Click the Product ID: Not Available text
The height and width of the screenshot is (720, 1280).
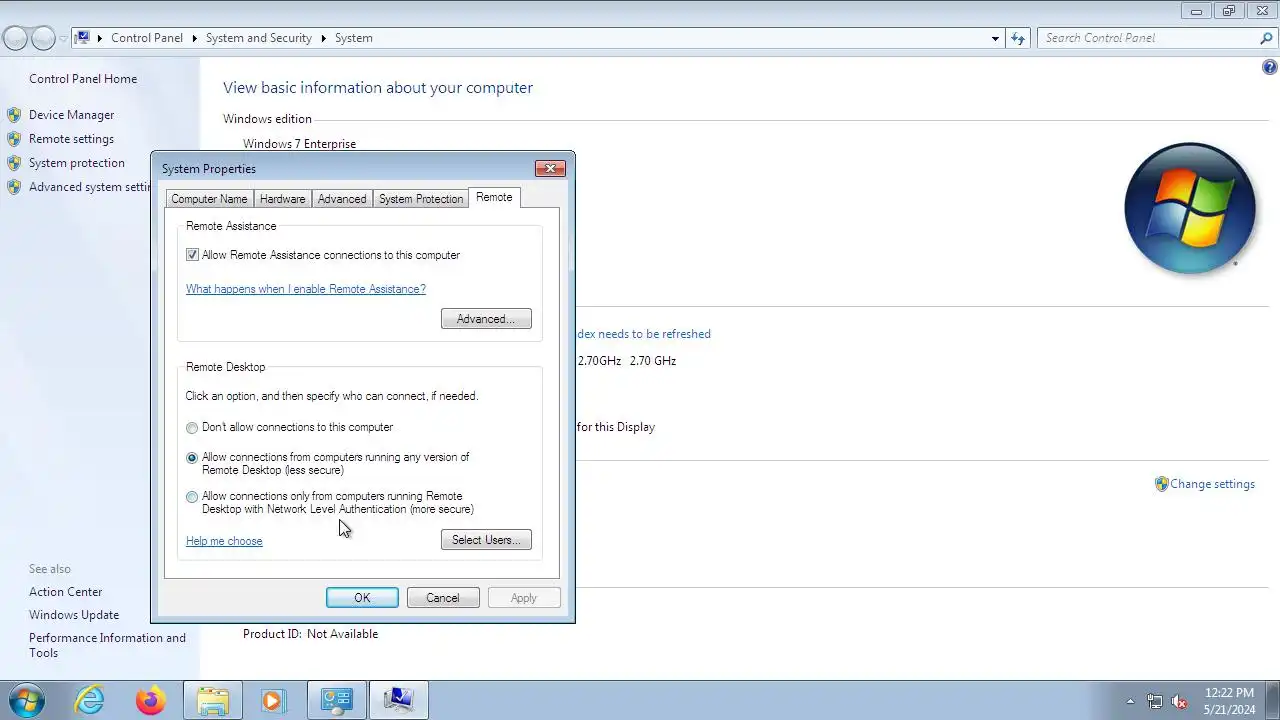pos(310,634)
